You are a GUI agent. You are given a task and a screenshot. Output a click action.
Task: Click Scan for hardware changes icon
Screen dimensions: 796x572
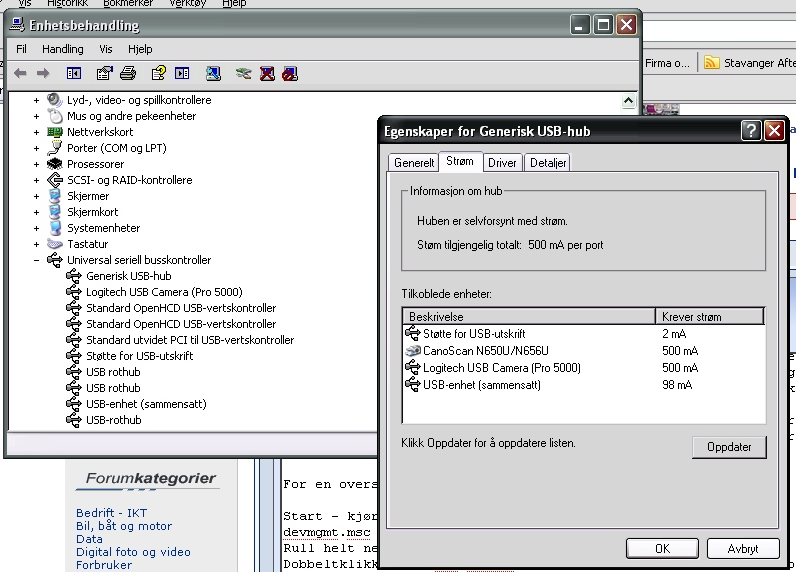pos(213,73)
